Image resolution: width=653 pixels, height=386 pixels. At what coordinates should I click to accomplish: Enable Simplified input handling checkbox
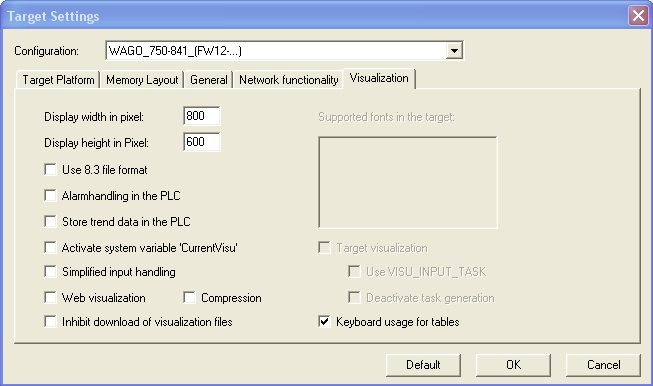(50, 272)
